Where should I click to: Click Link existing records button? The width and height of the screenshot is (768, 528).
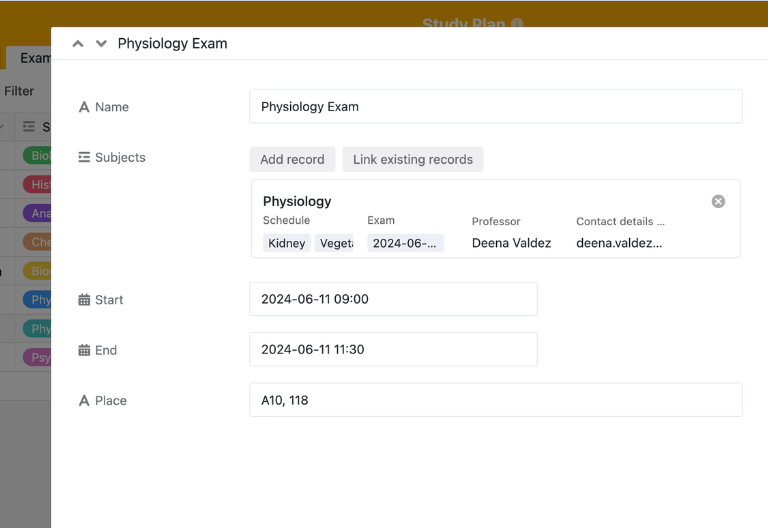click(413, 159)
